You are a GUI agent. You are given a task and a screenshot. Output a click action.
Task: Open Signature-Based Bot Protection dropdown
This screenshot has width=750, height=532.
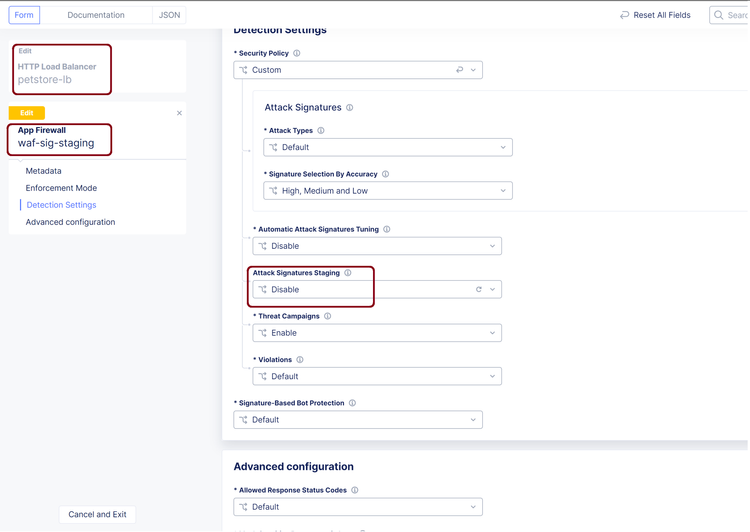(358, 420)
